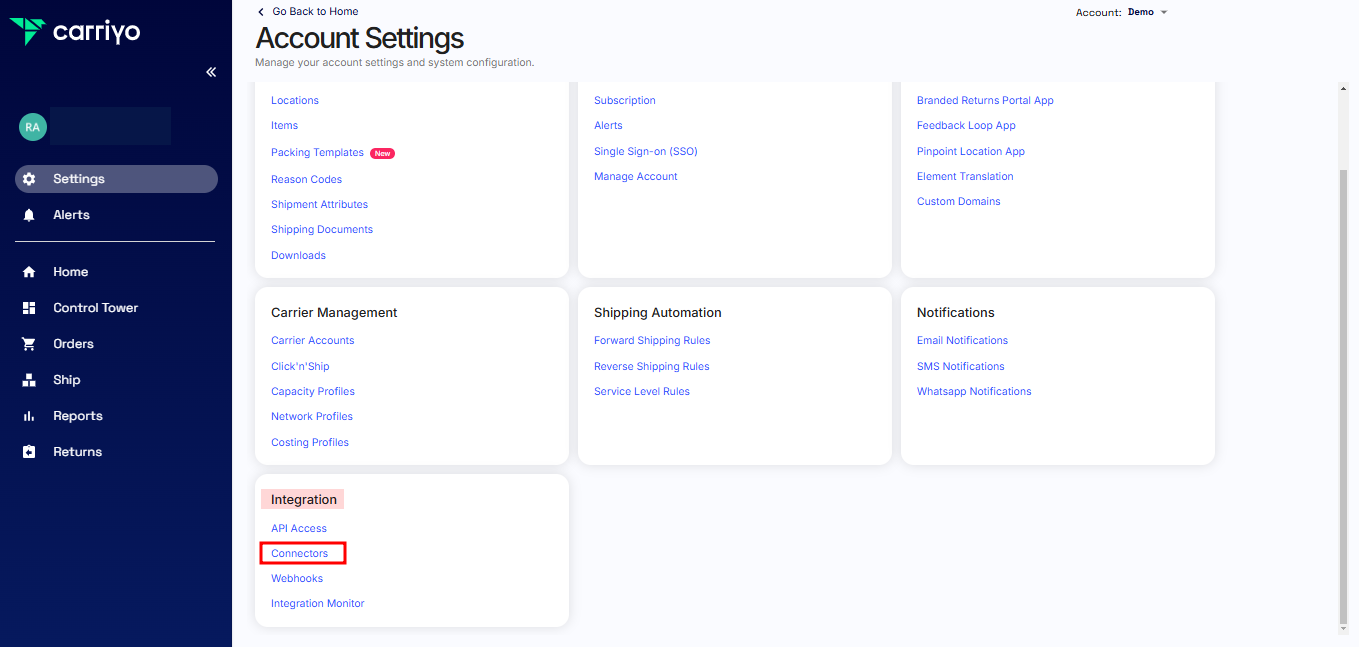Open Click'n'Ship link
1359x647 pixels.
pyautogui.click(x=300, y=367)
